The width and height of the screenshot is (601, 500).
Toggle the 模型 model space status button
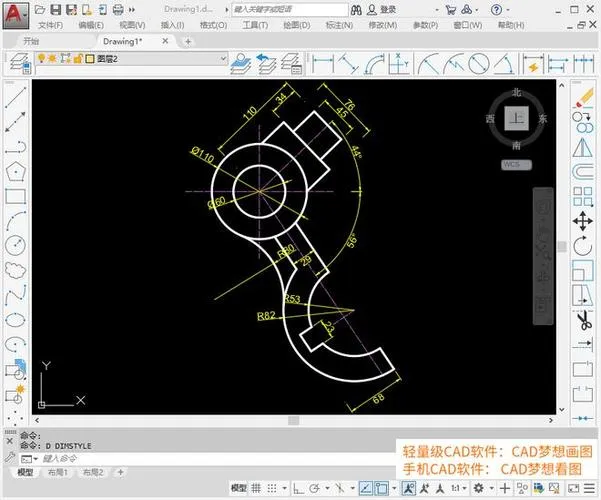click(x=239, y=488)
